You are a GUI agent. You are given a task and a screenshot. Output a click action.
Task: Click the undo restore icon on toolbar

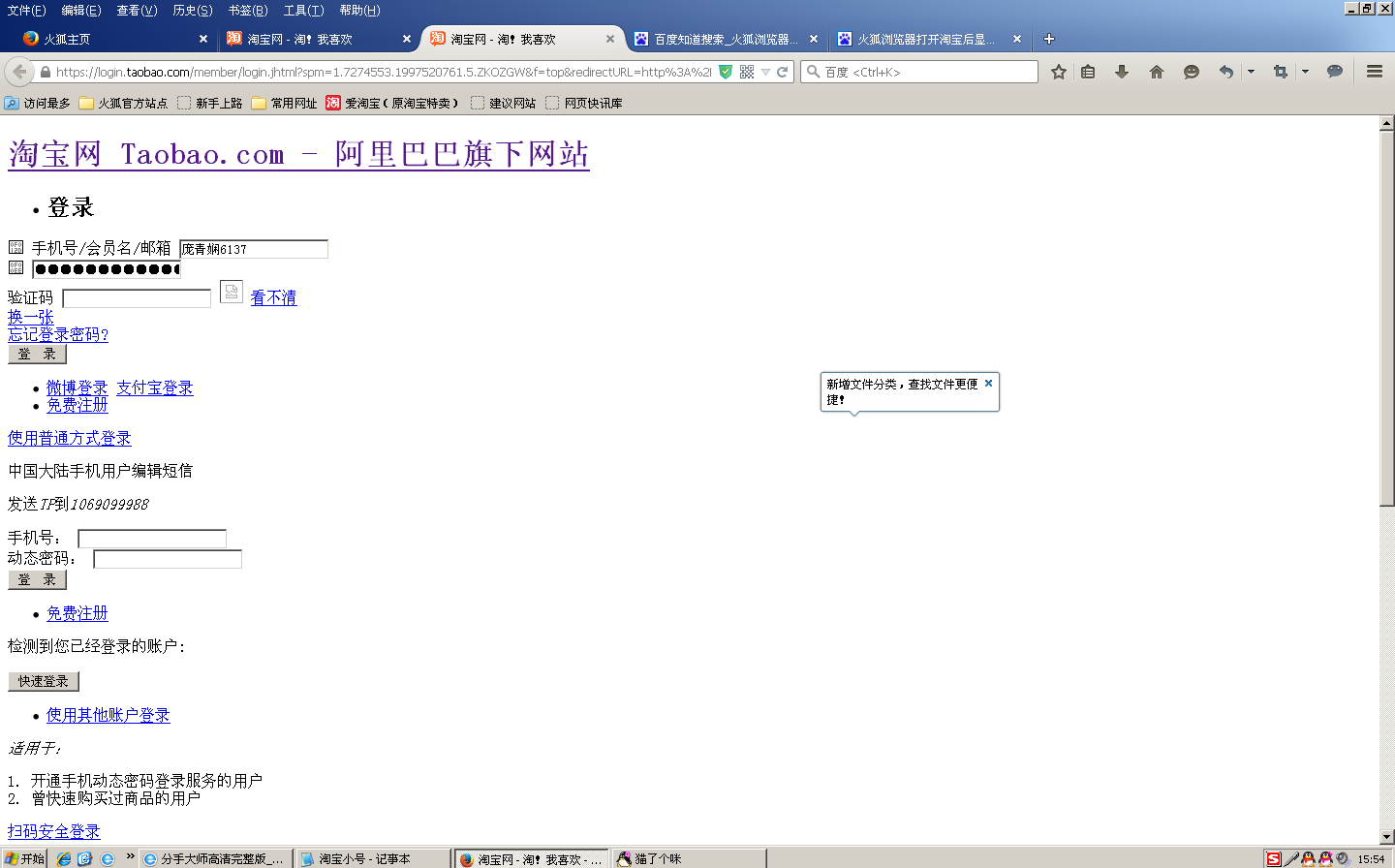(x=1226, y=71)
